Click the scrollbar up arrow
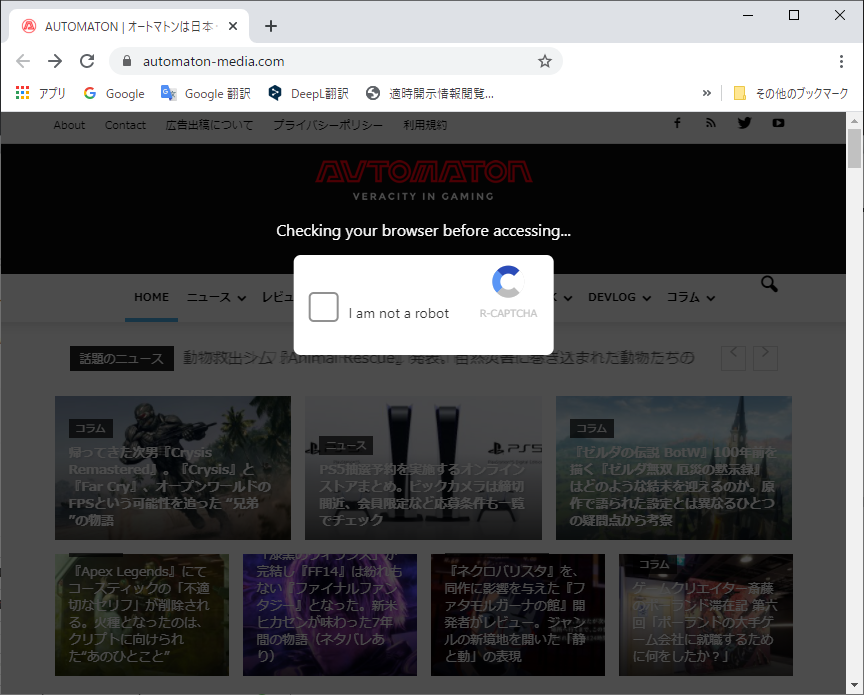The width and height of the screenshot is (864, 695). (854, 120)
